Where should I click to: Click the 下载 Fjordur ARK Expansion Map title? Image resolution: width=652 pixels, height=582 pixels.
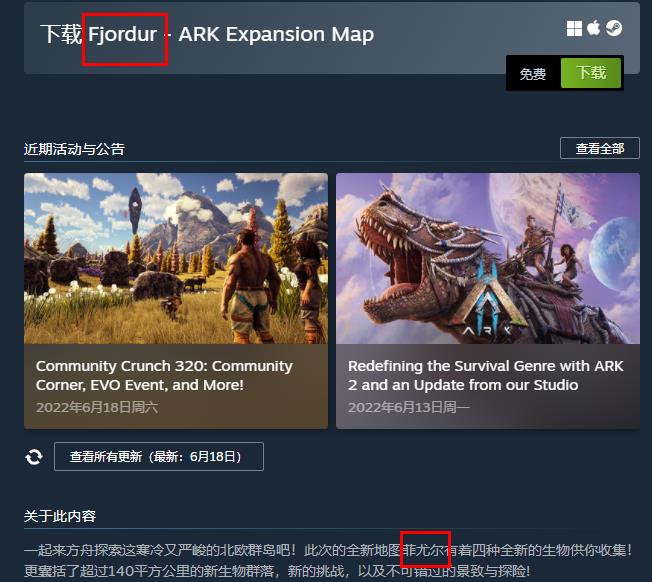pyautogui.click(x=207, y=34)
